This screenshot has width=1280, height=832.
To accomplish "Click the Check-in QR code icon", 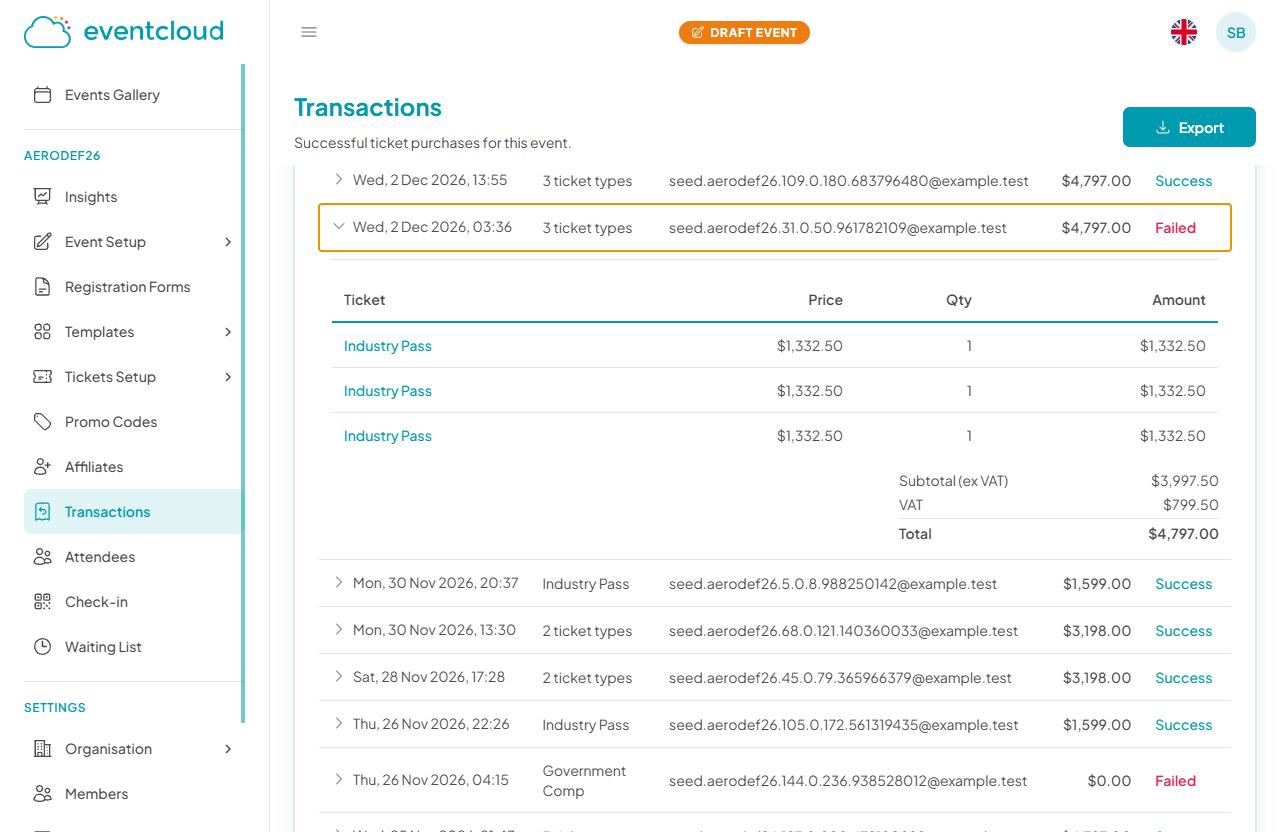I will (x=42, y=602).
